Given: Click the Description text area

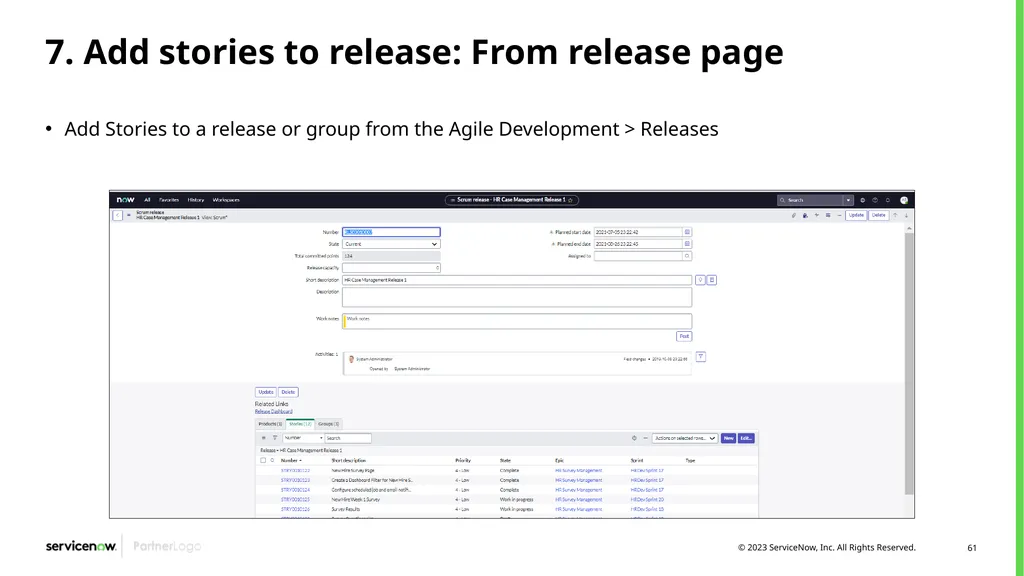Looking at the screenshot, I should click(517, 297).
